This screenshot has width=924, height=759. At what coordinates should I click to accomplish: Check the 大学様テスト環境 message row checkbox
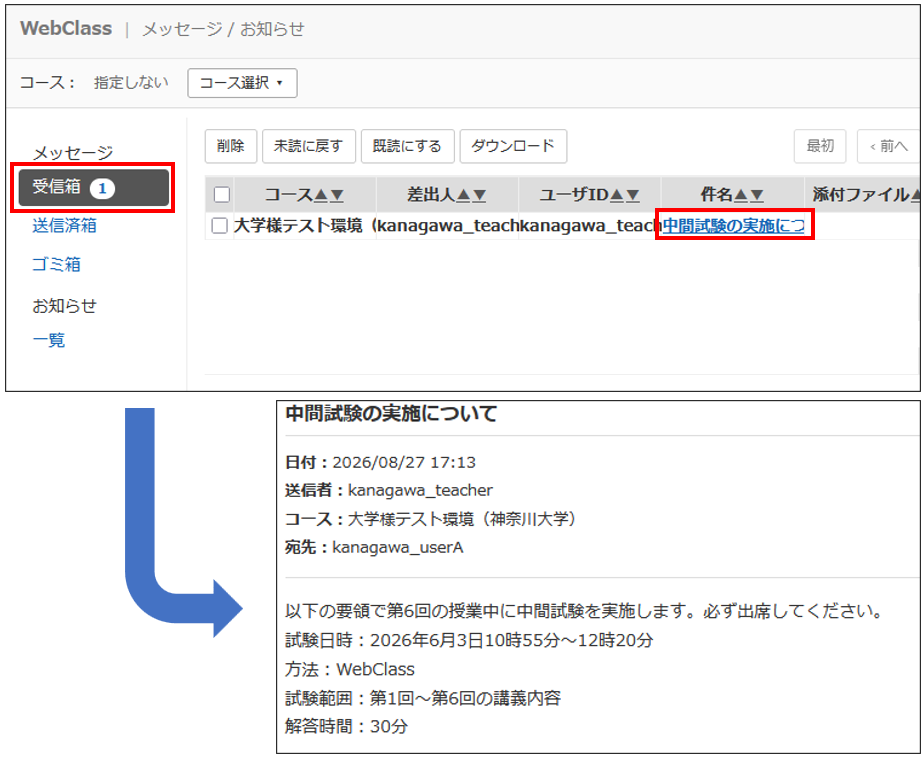(x=219, y=226)
